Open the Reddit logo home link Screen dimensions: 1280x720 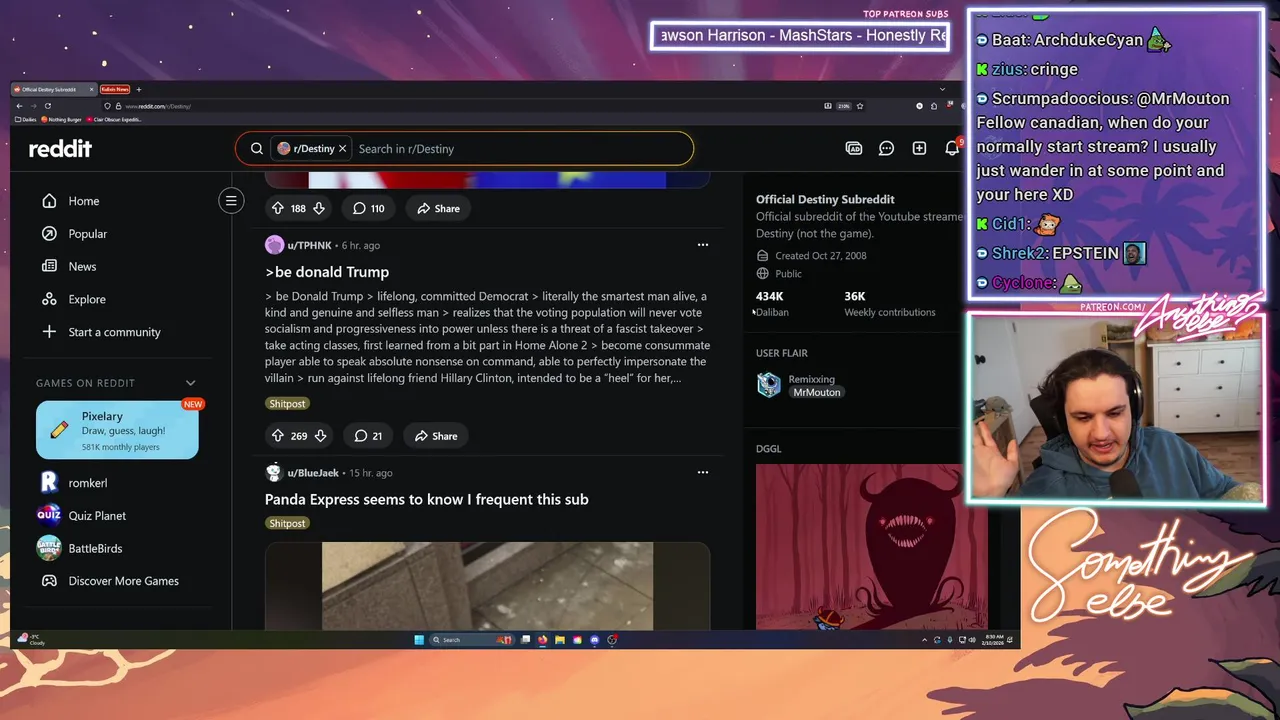click(60, 148)
